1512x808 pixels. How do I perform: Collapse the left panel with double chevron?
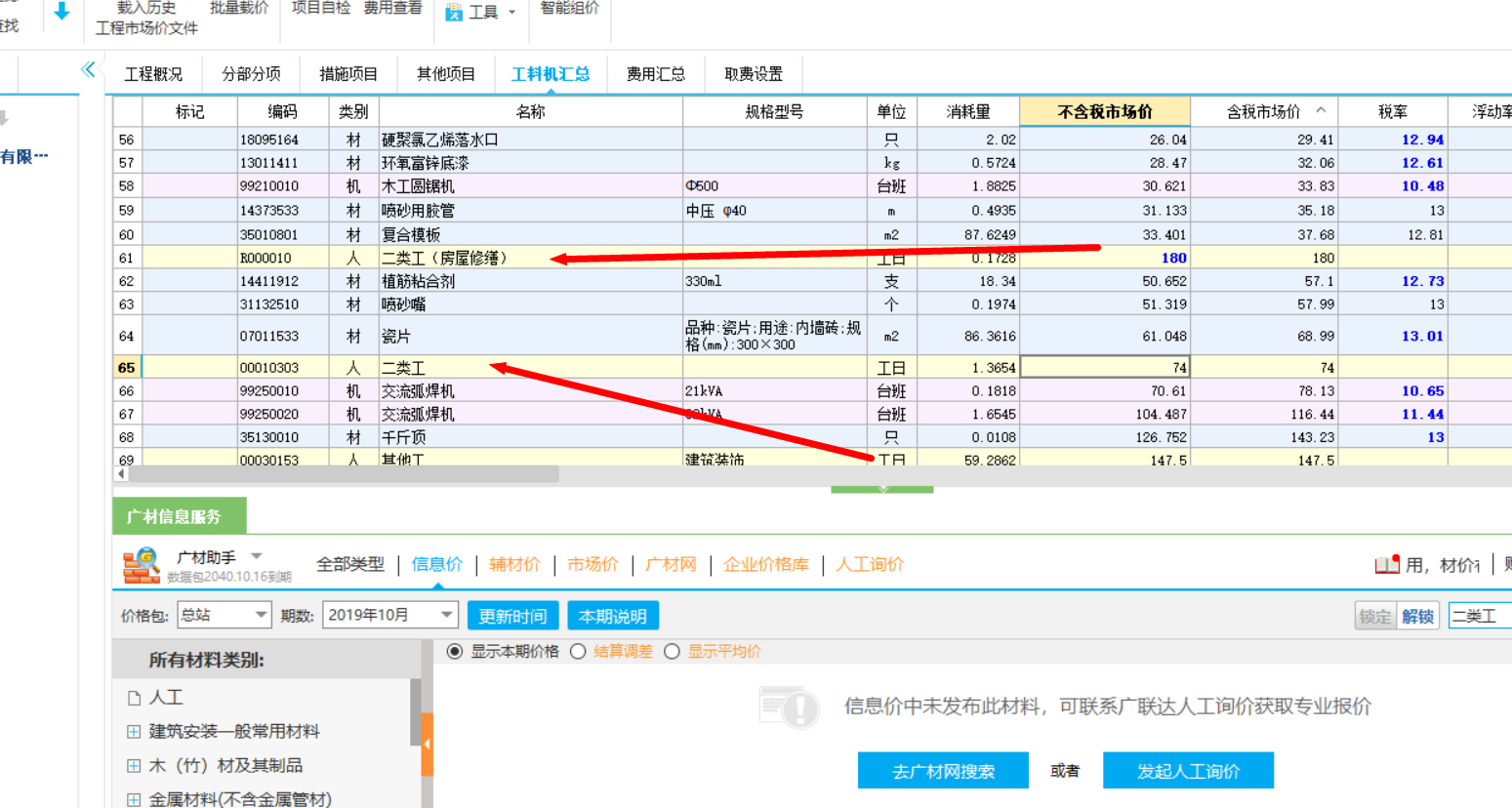89,69
